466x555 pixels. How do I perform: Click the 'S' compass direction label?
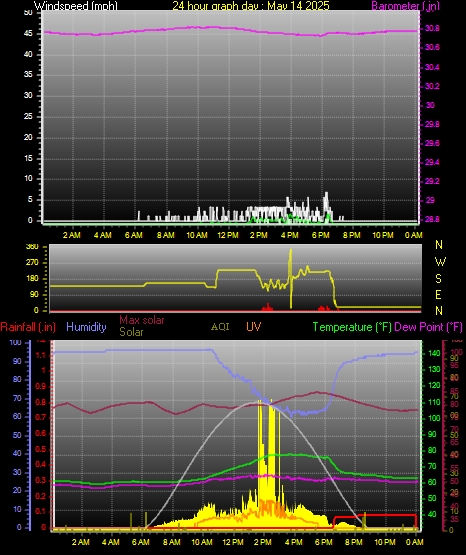point(438,279)
